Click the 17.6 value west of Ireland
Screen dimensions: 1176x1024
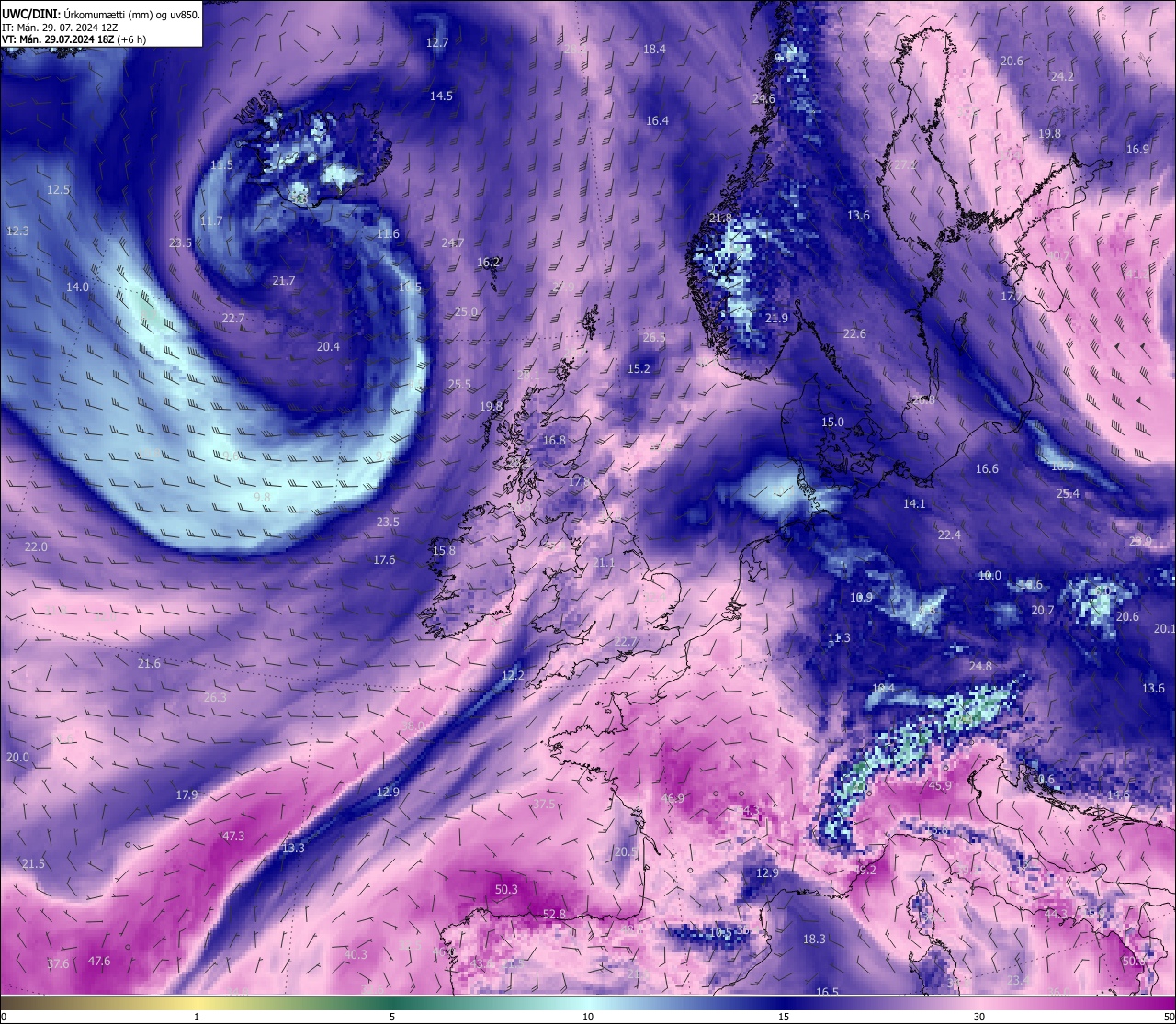click(384, 559)
